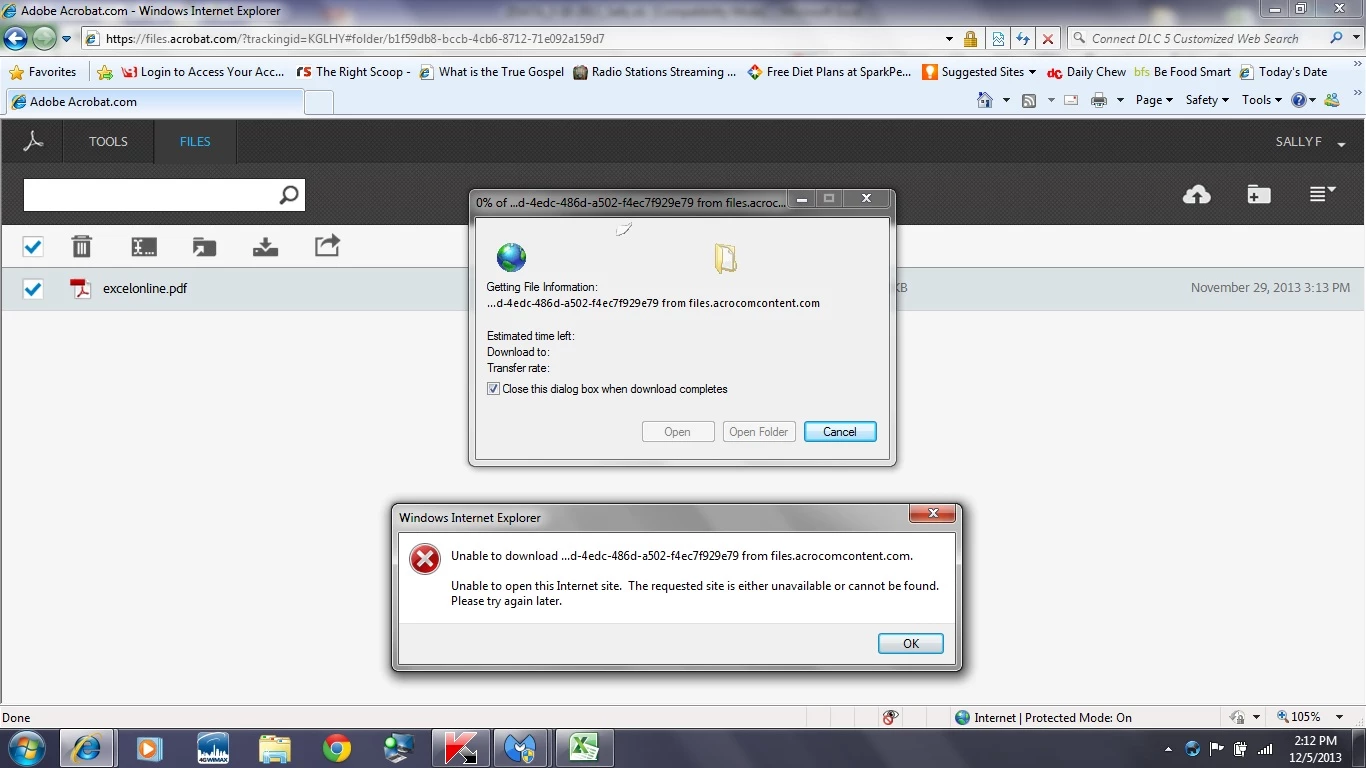This screenshot has height=768, width=1366.
Task: Open Today's Date favorite link
Action: pos(1284,72)
